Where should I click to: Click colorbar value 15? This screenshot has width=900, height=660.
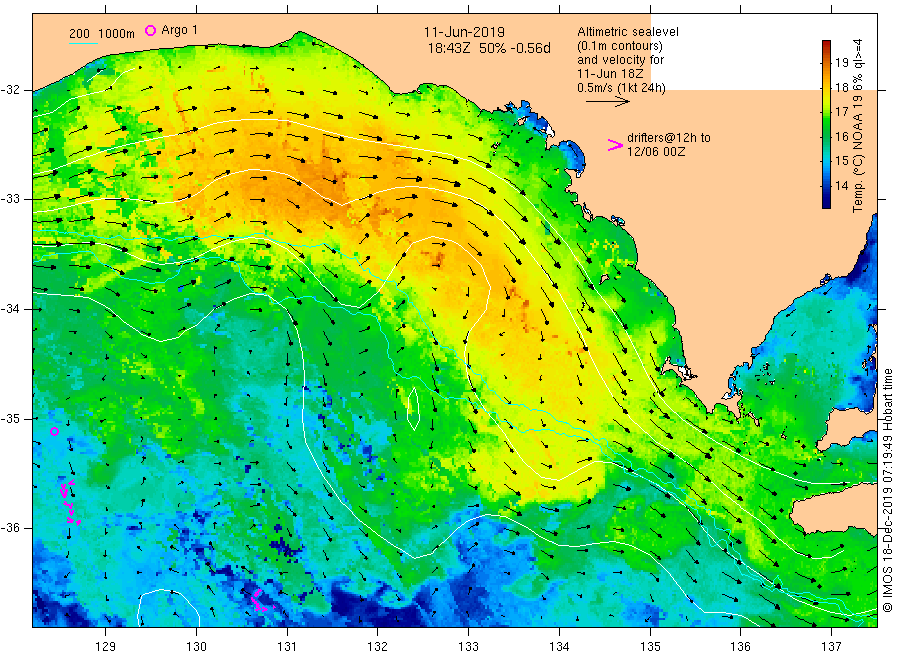841,161
